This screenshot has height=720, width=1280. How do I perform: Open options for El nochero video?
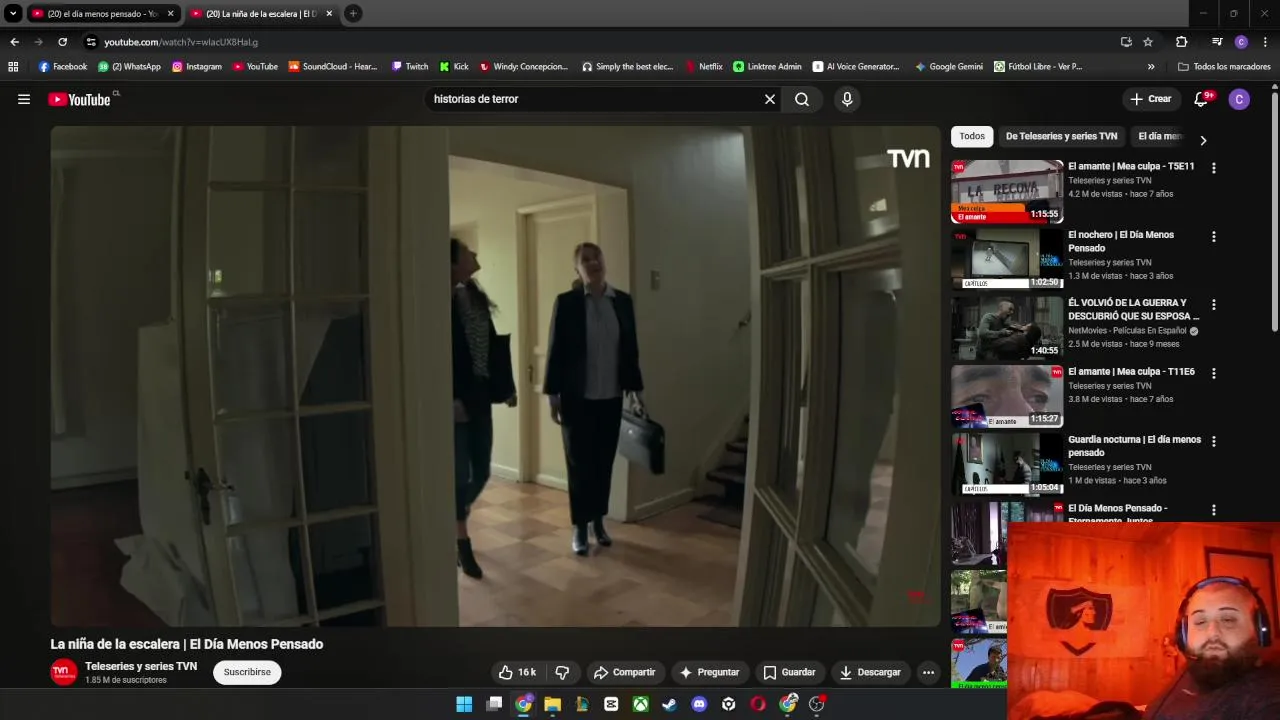click(x=1214, y=237)
